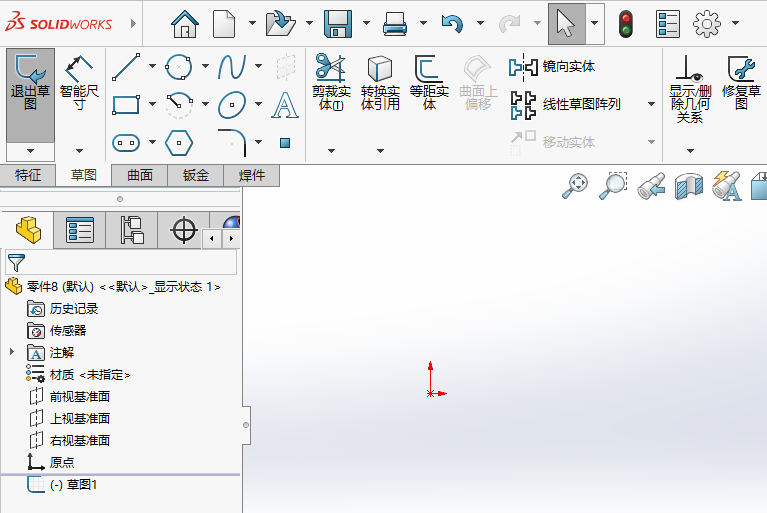Click the Select cursor tool

pyautogui.click(x=566, y=23)
